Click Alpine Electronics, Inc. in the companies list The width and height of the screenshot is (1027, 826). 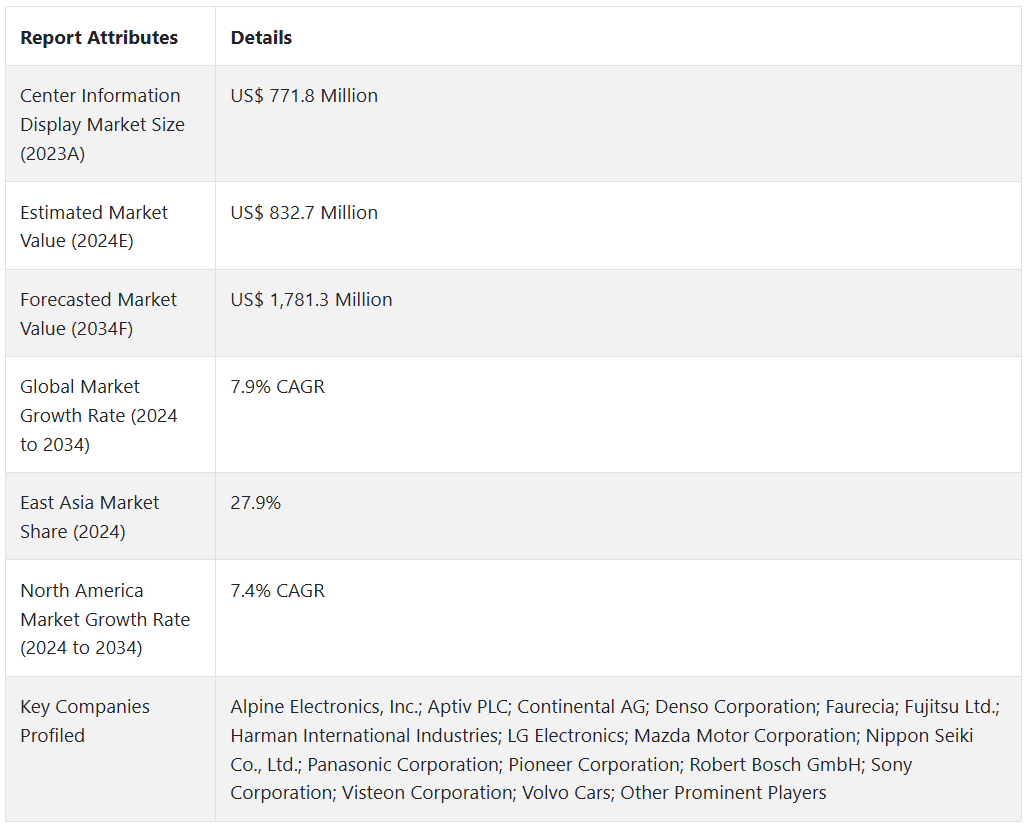pyautogui.click(x=325, y=707)
